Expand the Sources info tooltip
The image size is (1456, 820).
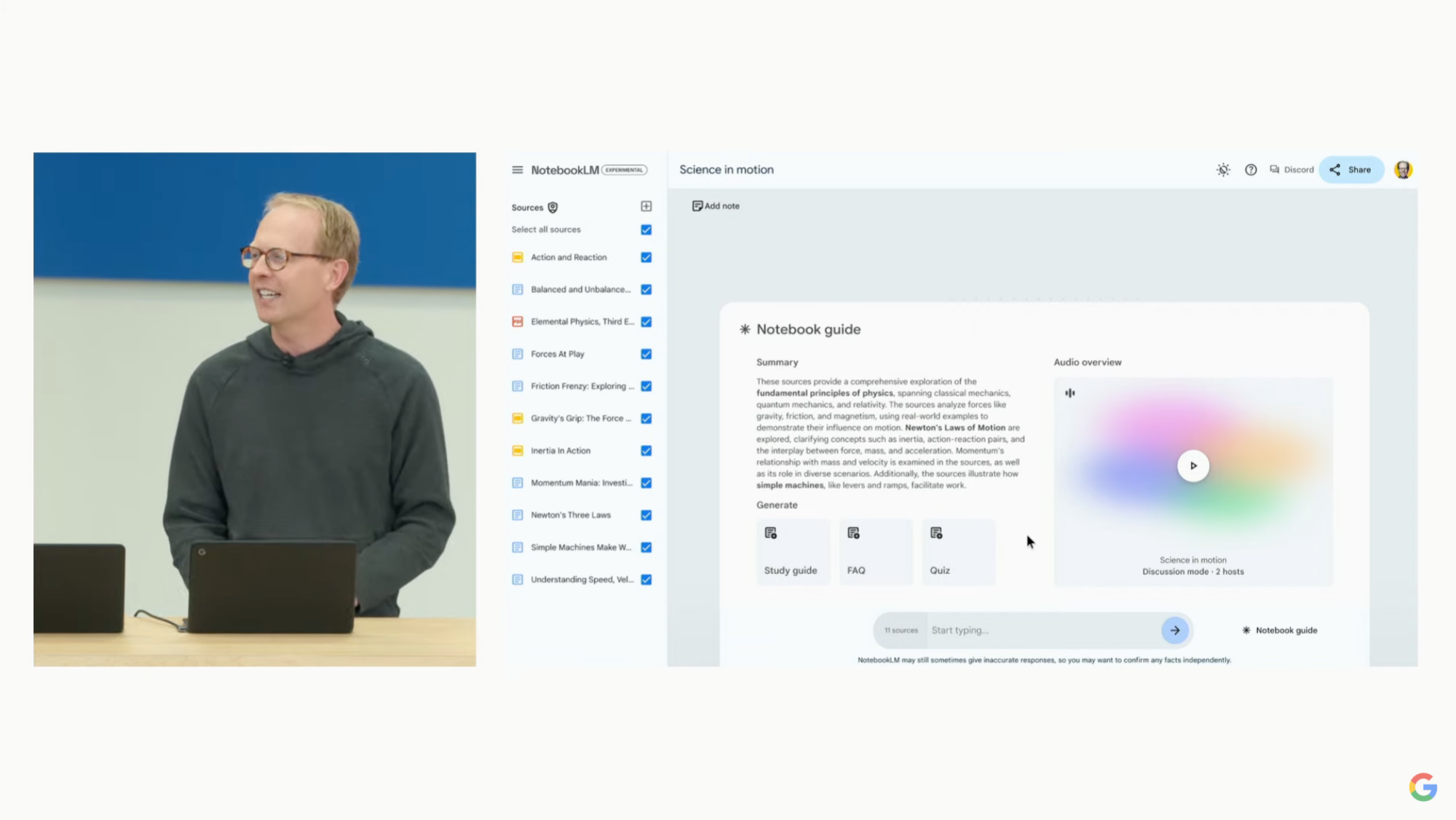[x=552, y=207]
